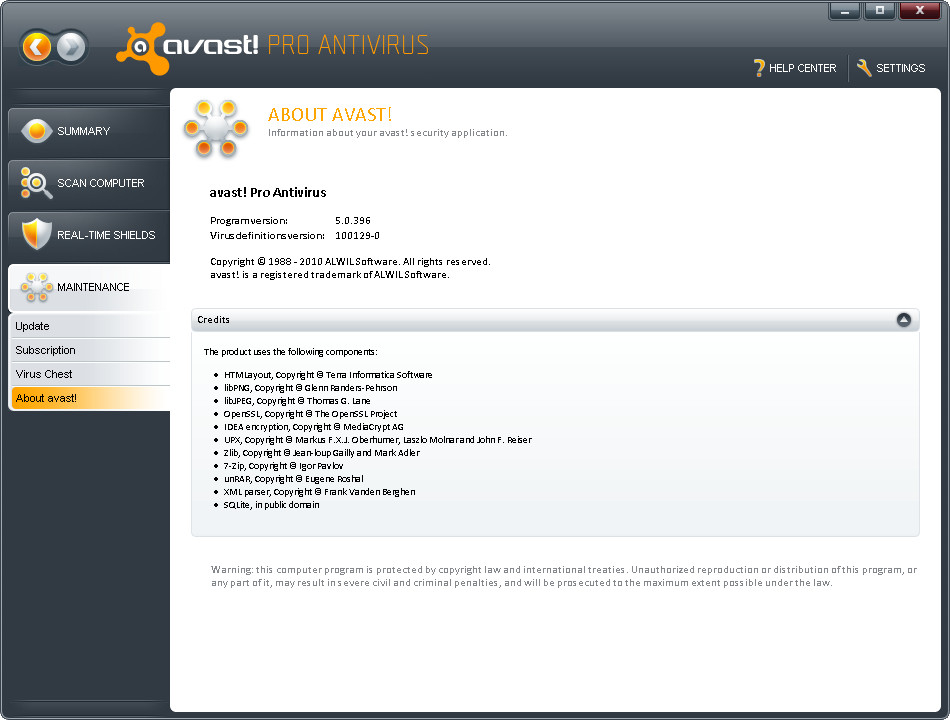
Task: Click the Settings wrench icon
Action: (864, 68)
